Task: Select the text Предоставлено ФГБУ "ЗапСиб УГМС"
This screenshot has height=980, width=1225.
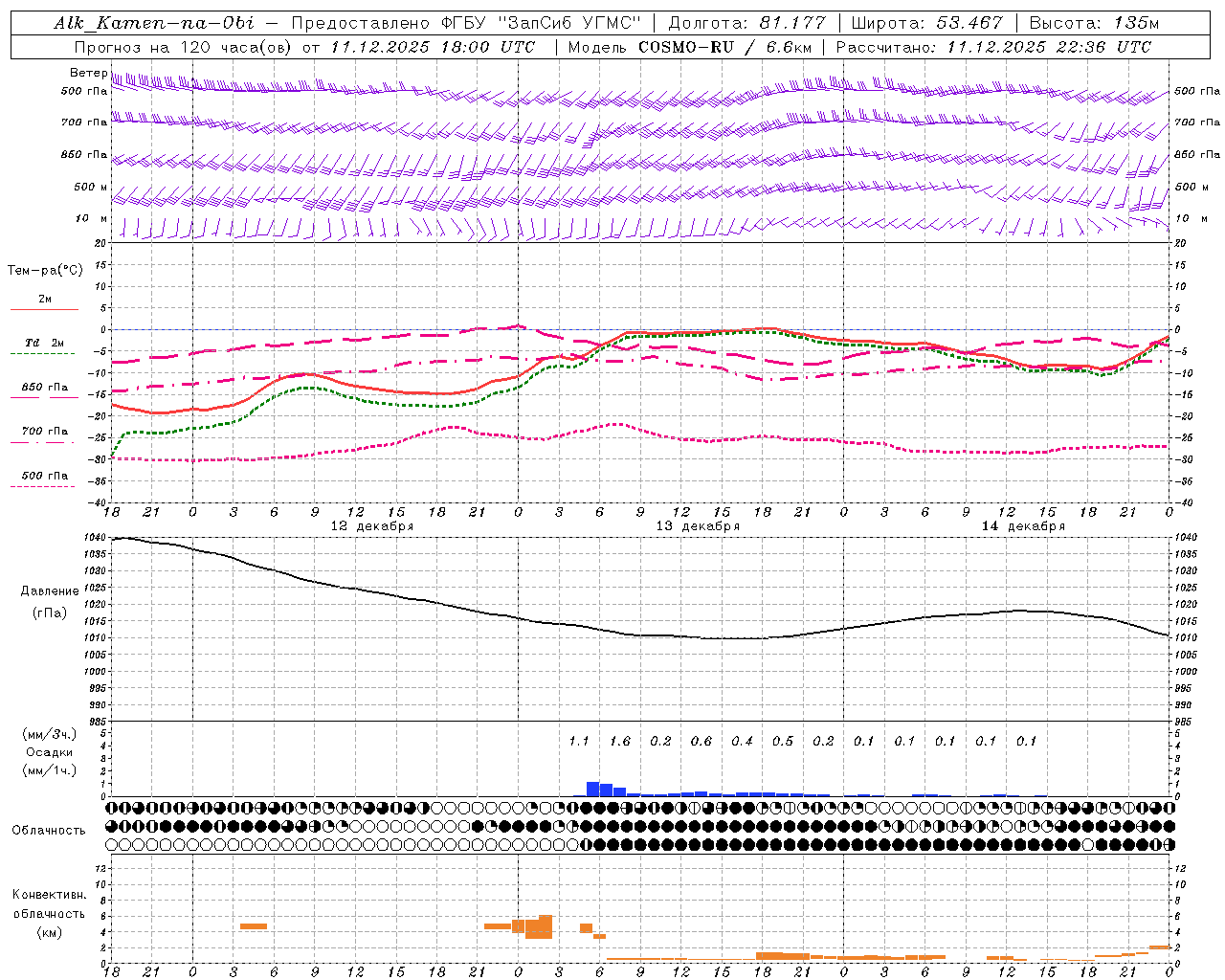Action: tap(466, 23)
